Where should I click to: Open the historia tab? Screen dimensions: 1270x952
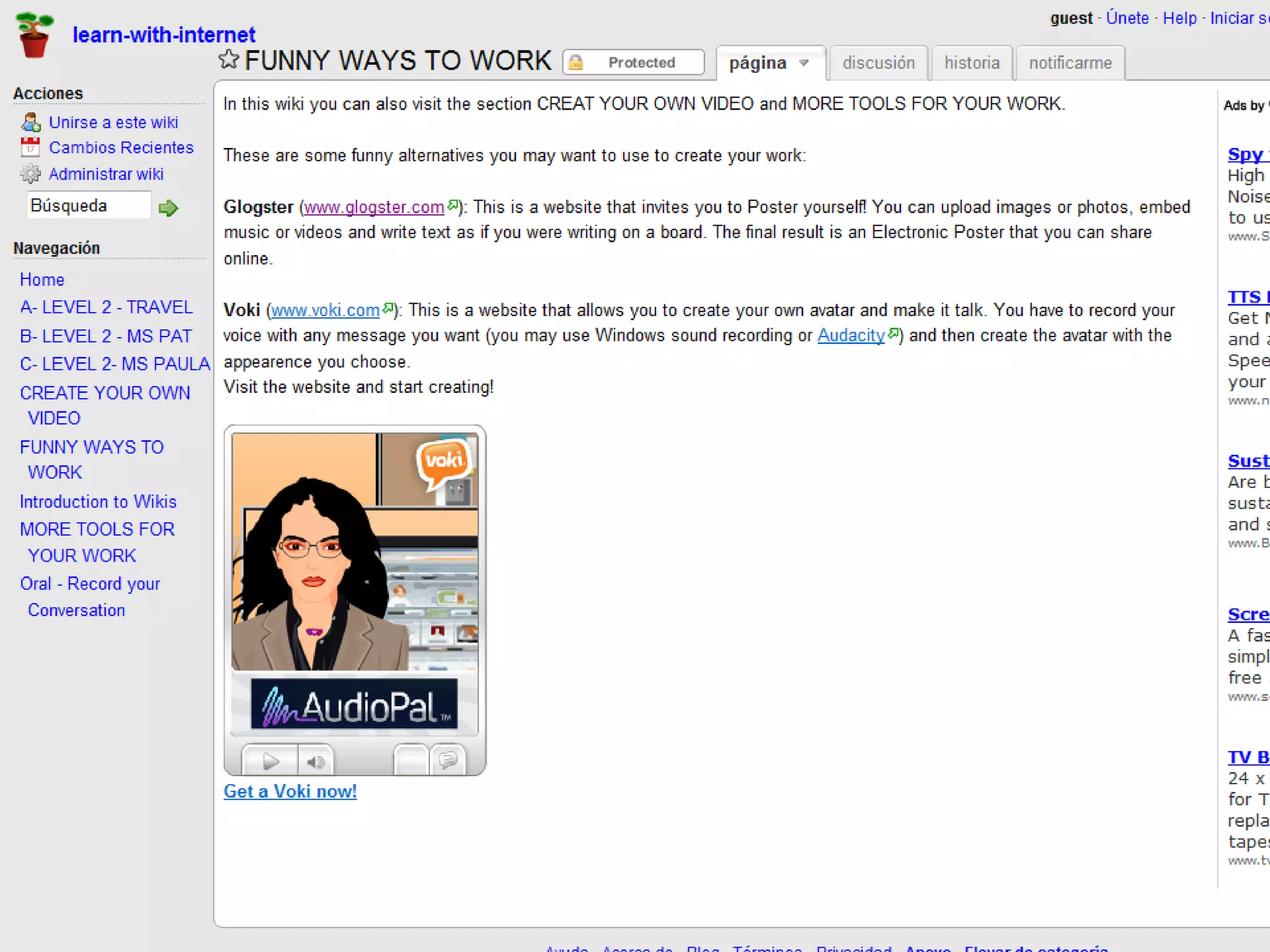972,63
